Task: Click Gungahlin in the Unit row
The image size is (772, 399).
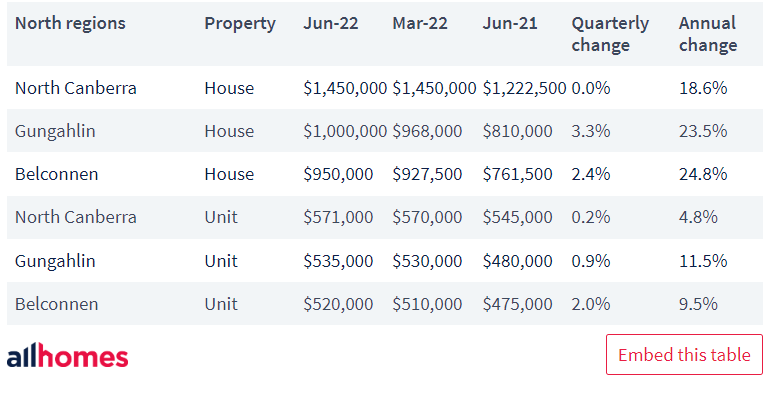Action: coord(55,261)
